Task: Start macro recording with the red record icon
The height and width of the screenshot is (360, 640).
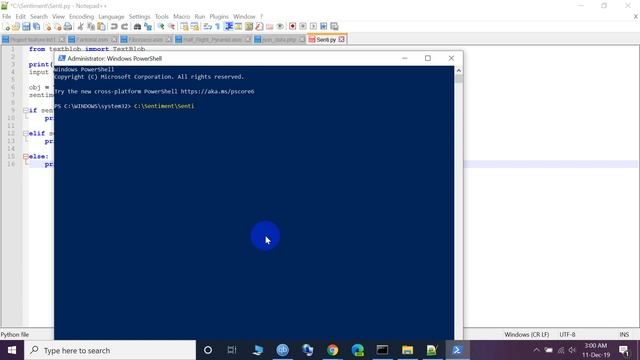Action: pos(292,27)
